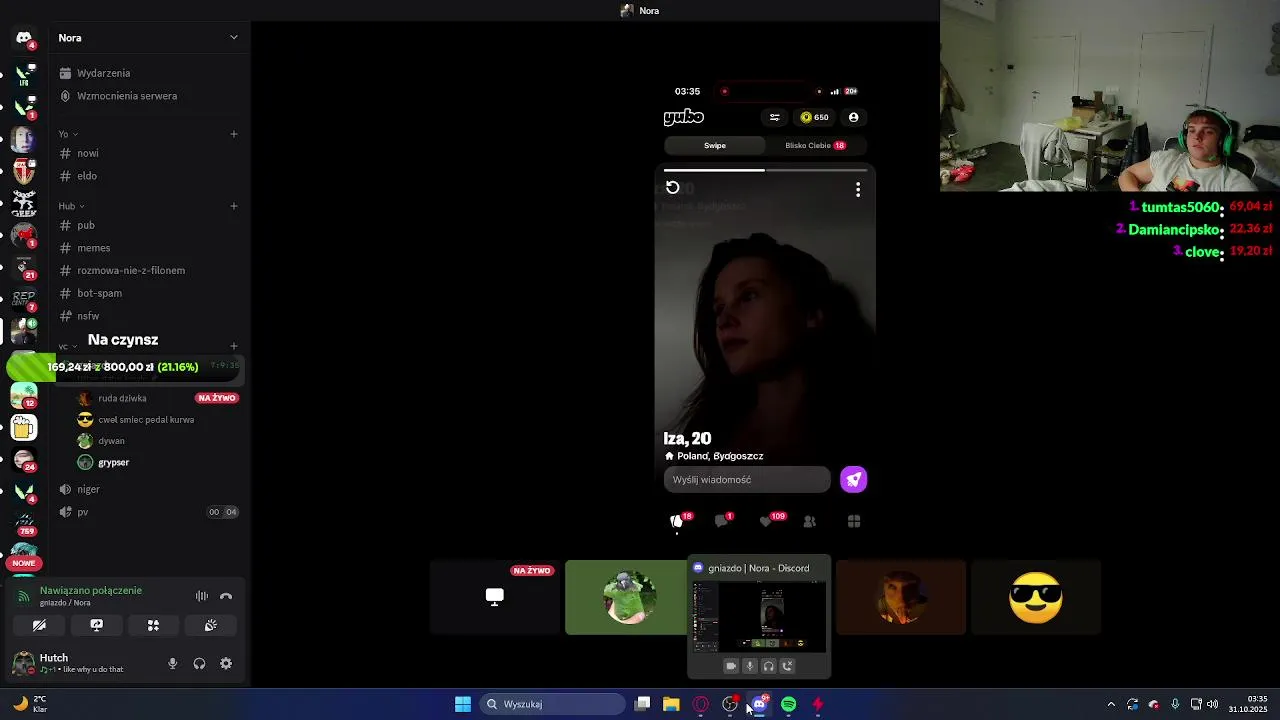Open Yubo likes heart tab with 109
The width and height of the screenshot is (1280, 720).
pos(767,521)
